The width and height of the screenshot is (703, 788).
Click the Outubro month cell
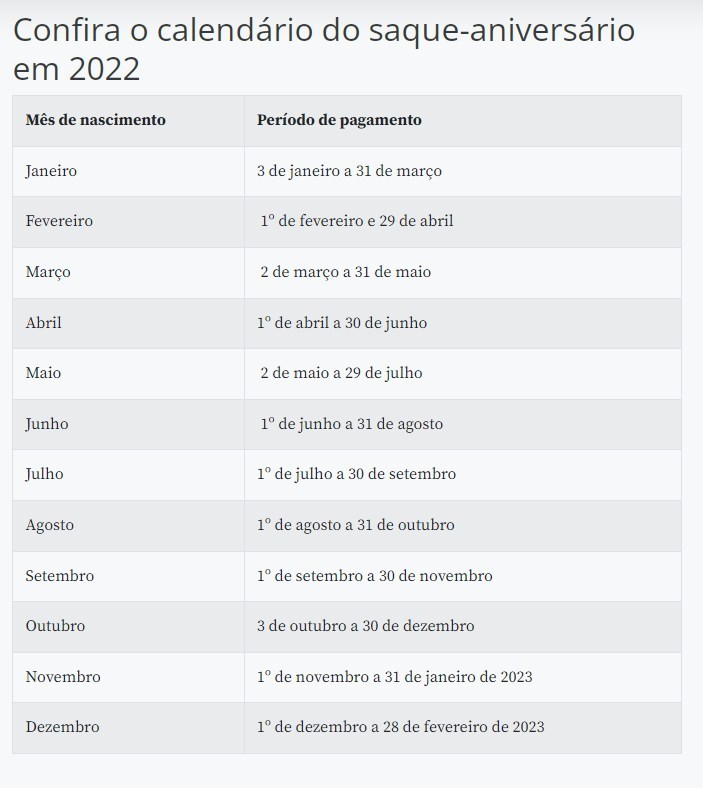click(55, 626)
